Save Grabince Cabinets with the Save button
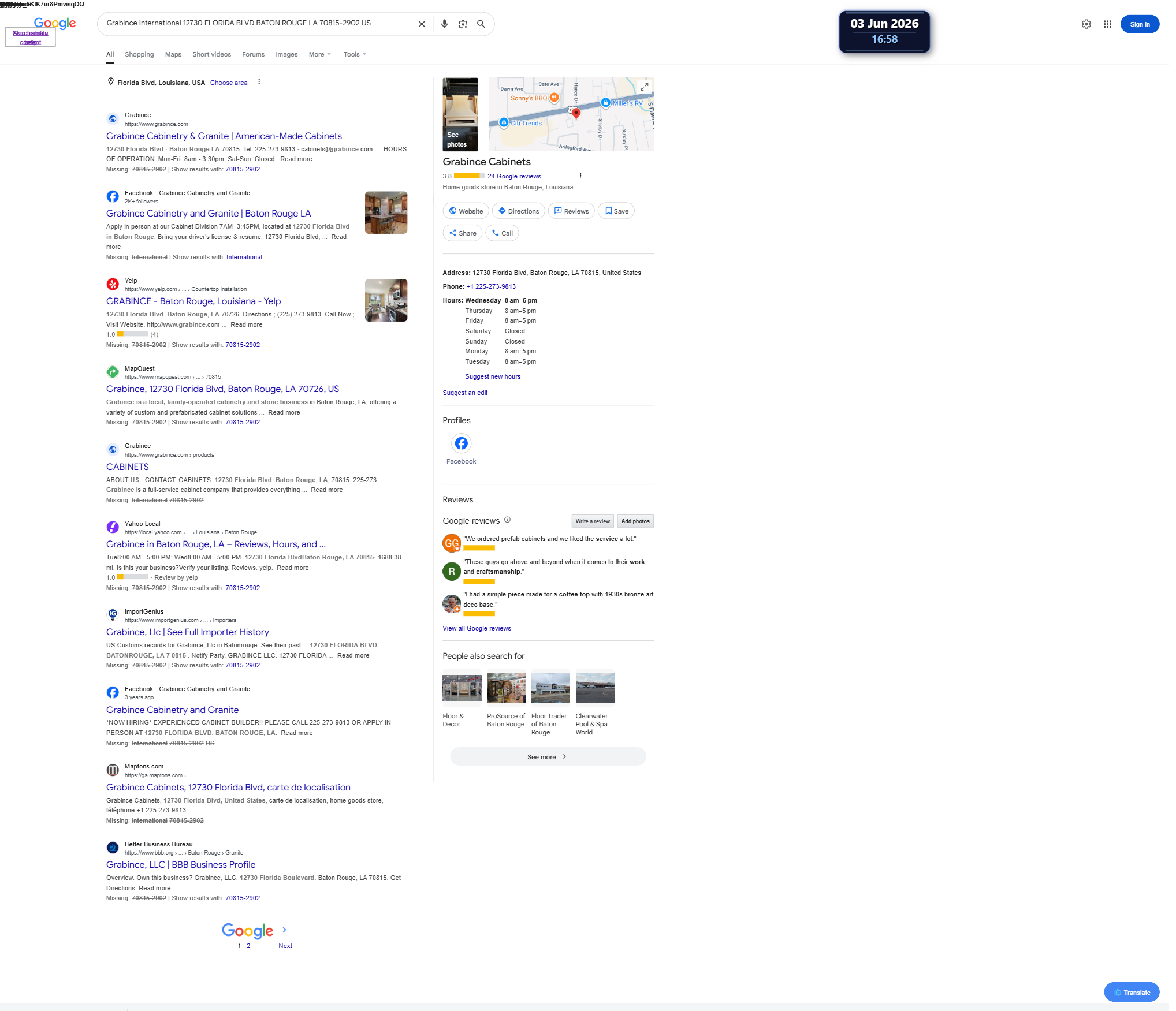 [616, 211]
